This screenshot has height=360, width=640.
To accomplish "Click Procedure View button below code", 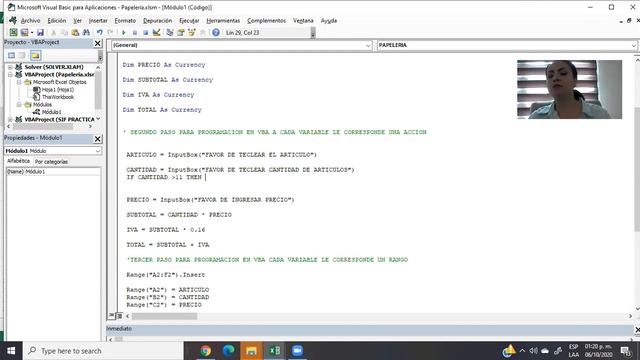I will [x=111, y=316].
